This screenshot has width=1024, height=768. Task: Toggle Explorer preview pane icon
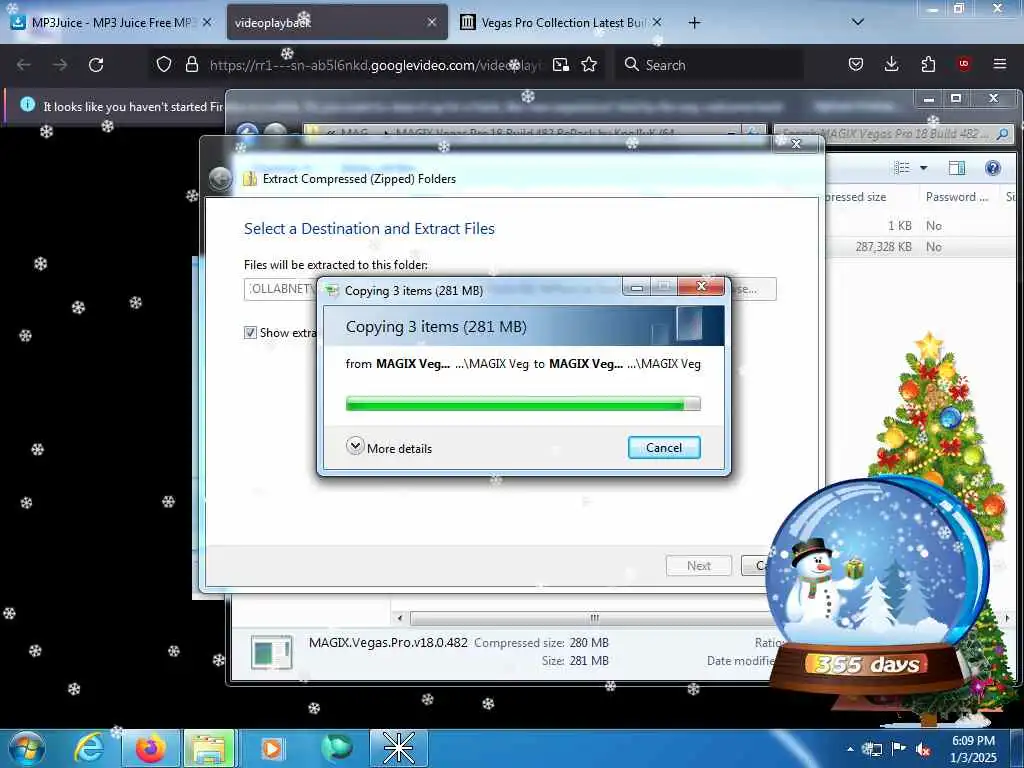(956, 168)
